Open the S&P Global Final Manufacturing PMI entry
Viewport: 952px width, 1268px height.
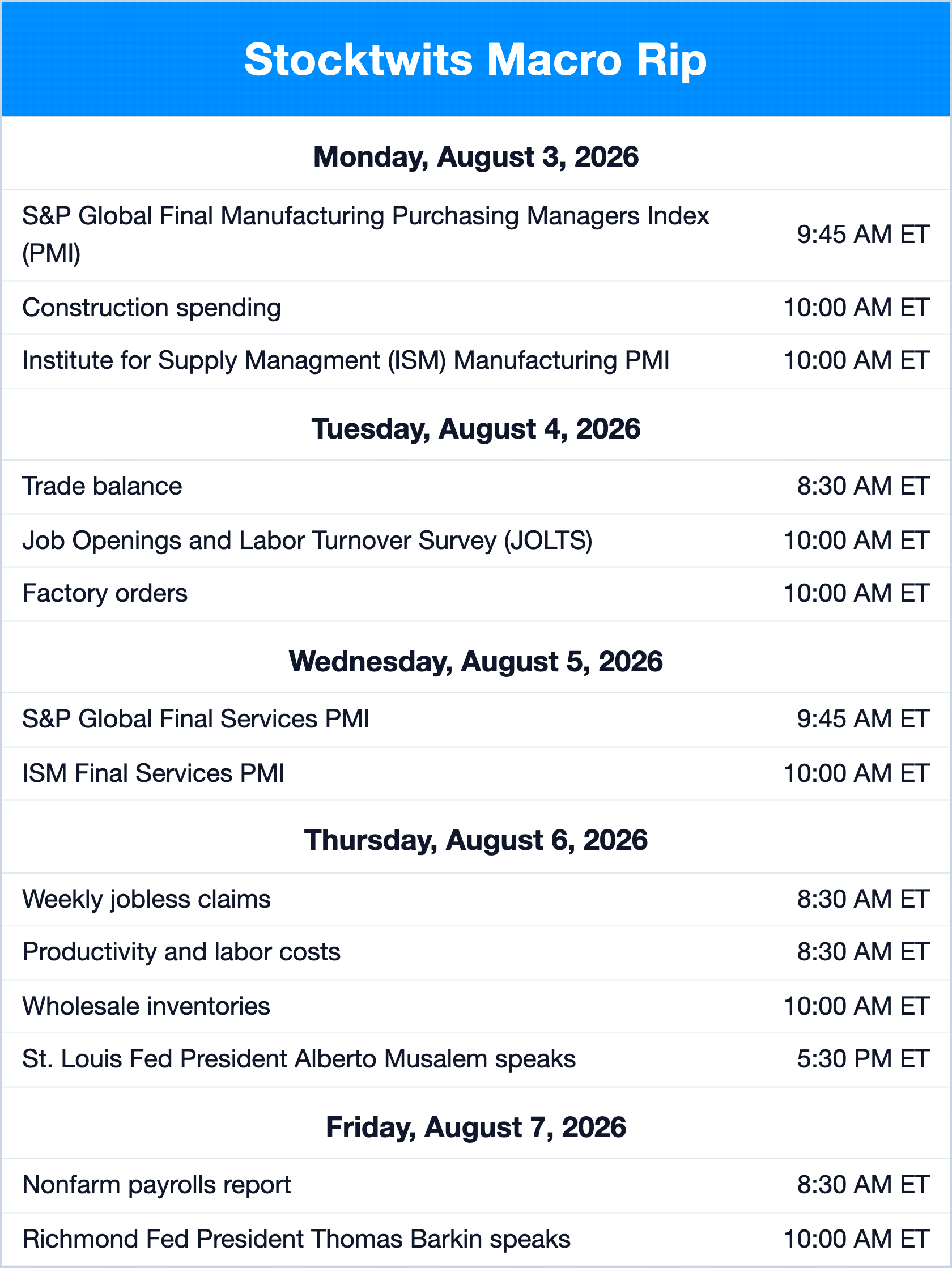pos(476,235)
